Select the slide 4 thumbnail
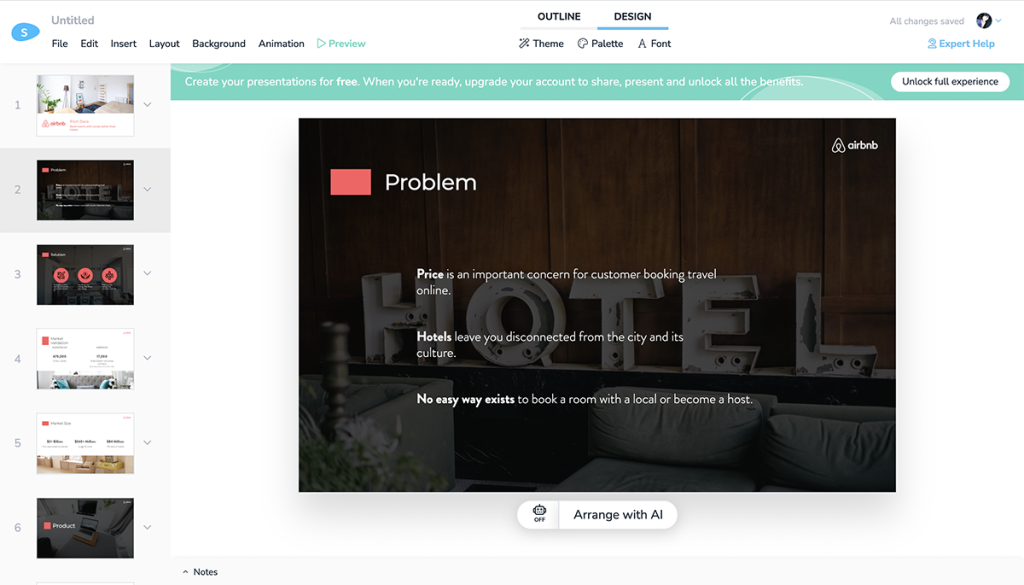Image resolution: width=1024 pixels, height=585 pixels. (85, 358)
